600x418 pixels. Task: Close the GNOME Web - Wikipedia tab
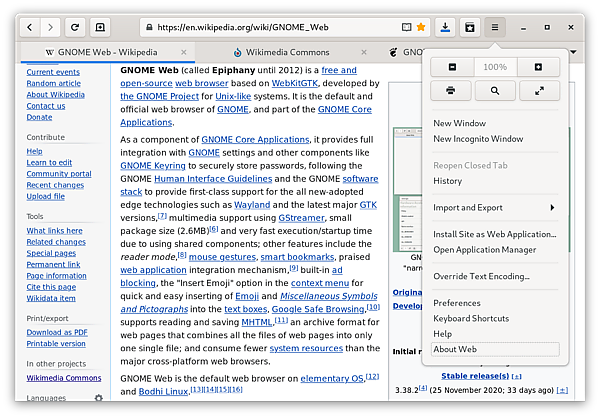coord(184,52)
